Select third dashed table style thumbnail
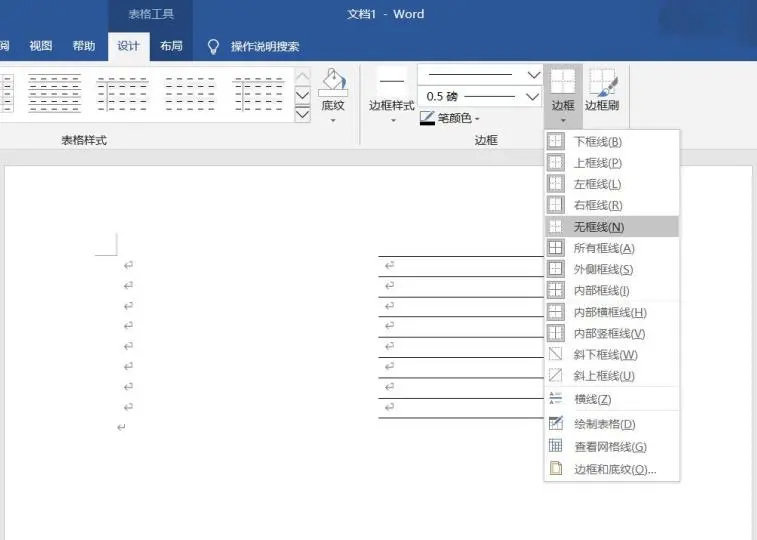757x540 pixels. (190, 93)
